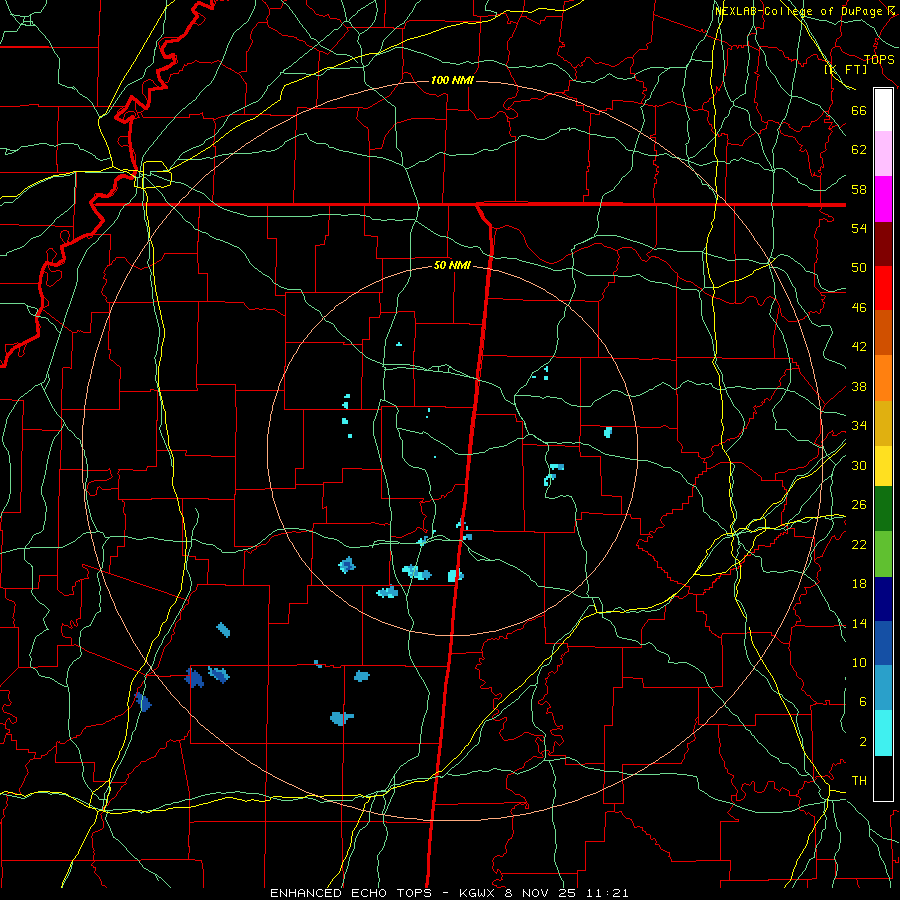The image size is (900, 900).
Task: Click the 2 legend value
Action: [862, 742]
